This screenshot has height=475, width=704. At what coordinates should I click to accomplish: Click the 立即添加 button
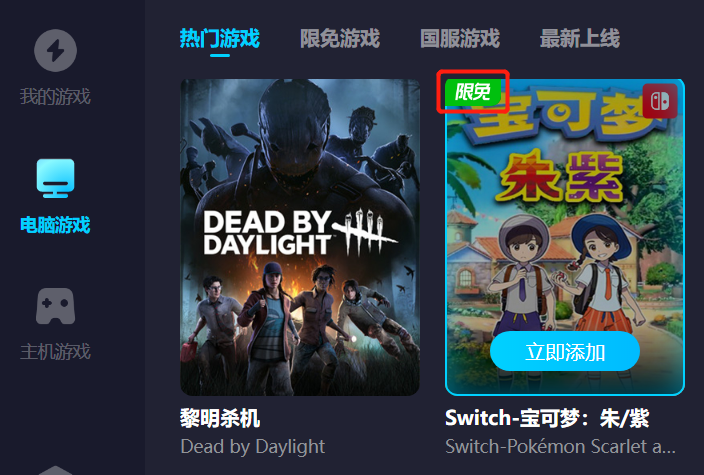565,352
